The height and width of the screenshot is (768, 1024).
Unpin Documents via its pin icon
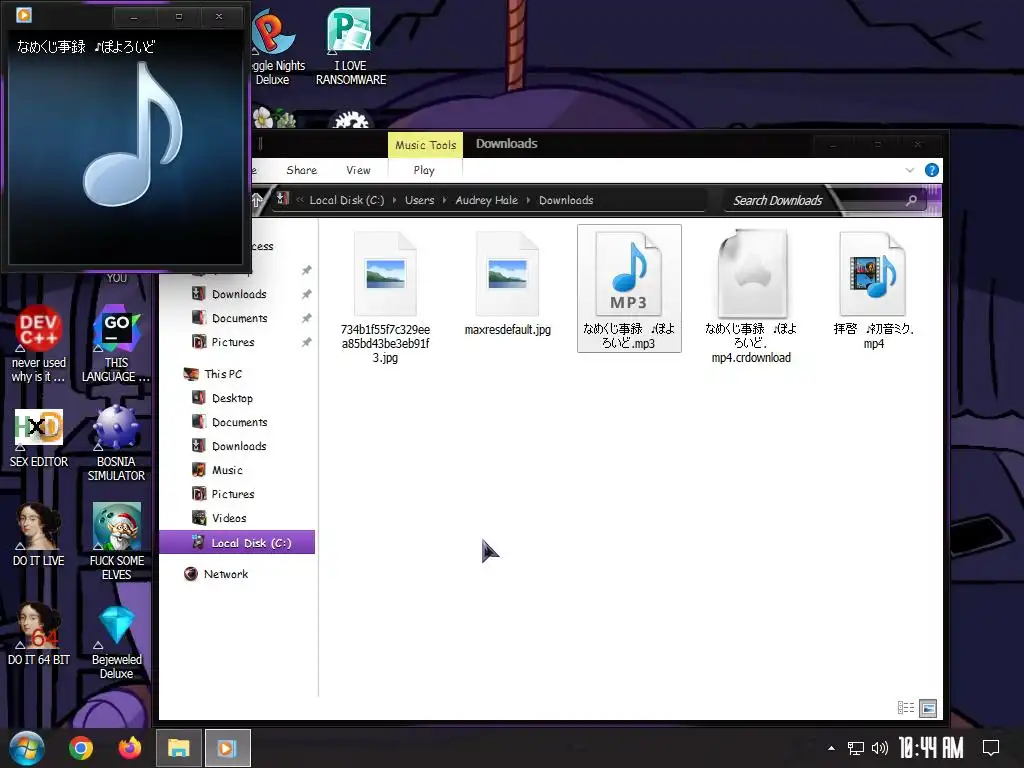tap(306, 318)
